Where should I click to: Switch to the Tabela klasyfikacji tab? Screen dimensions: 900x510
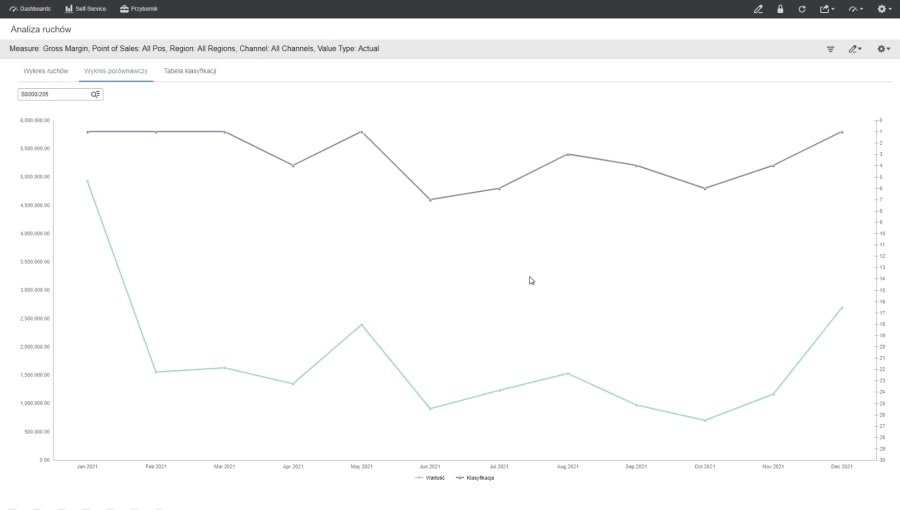tap(190, 71)
